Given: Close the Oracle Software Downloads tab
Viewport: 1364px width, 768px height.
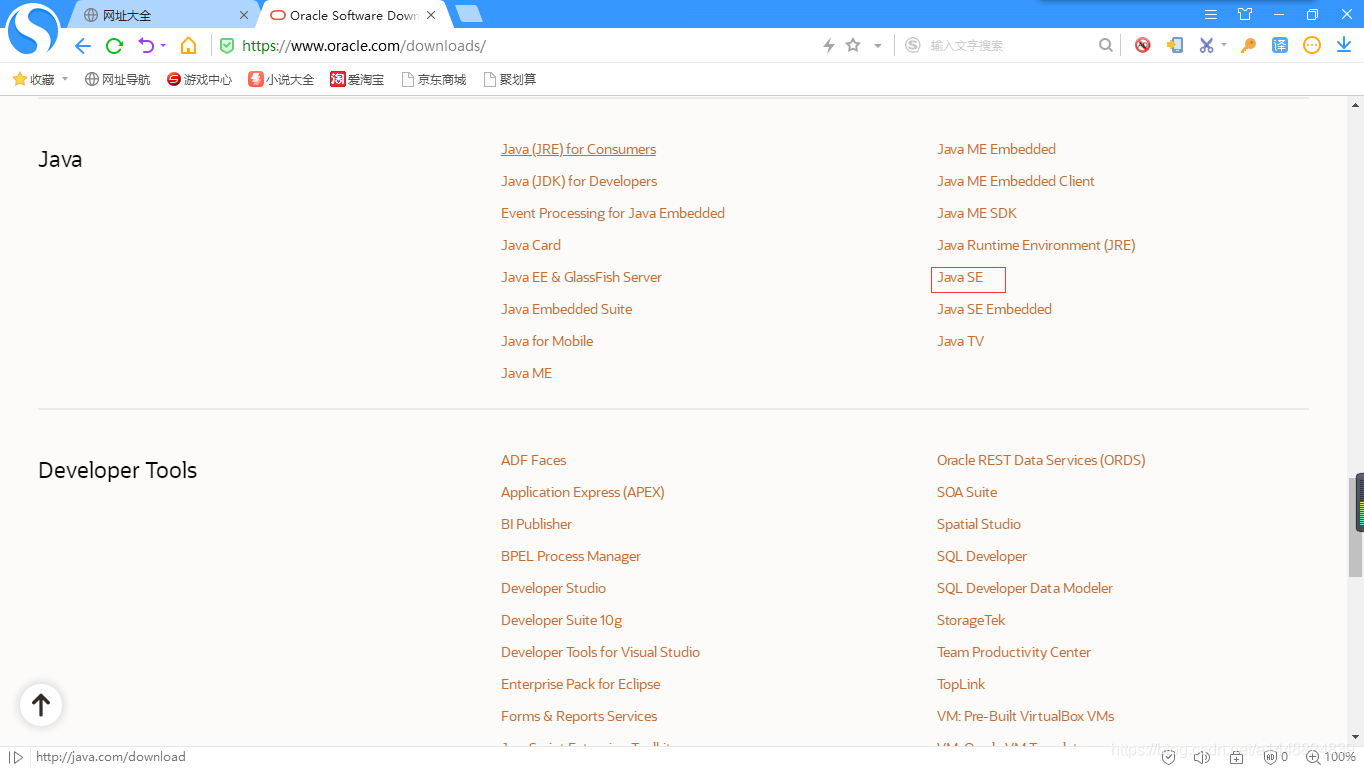Looking at the screenshot, I should pos(431,15).
